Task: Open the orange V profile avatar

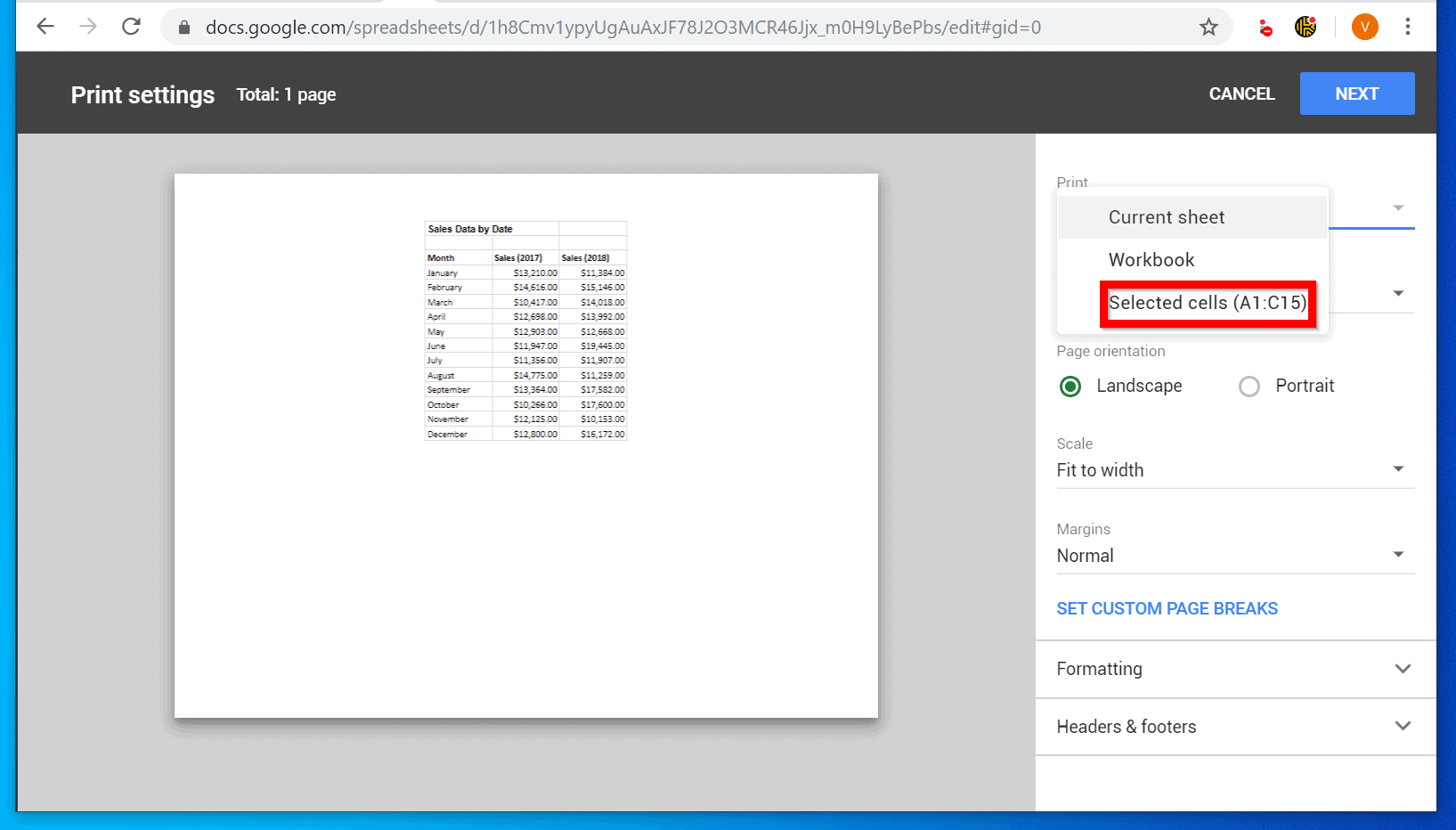Action: [1364, 28]
